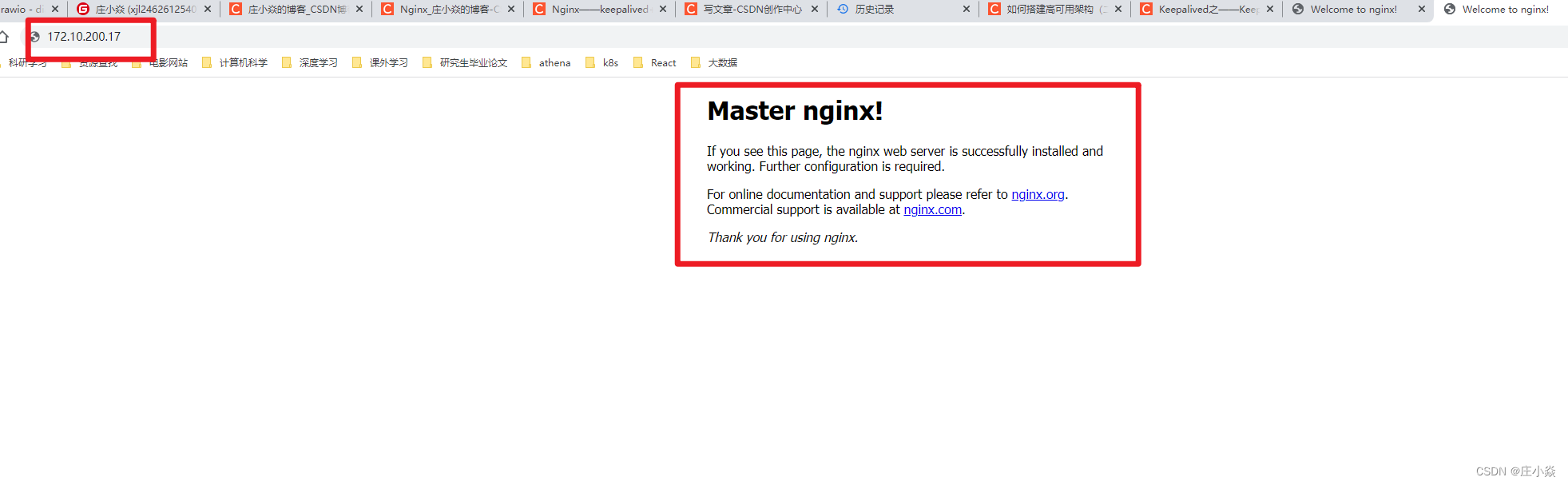This screenshot has width=1568, height=485.
Task: Click the 'Thank you for using nginx.' text
Action: click(783, 237)
